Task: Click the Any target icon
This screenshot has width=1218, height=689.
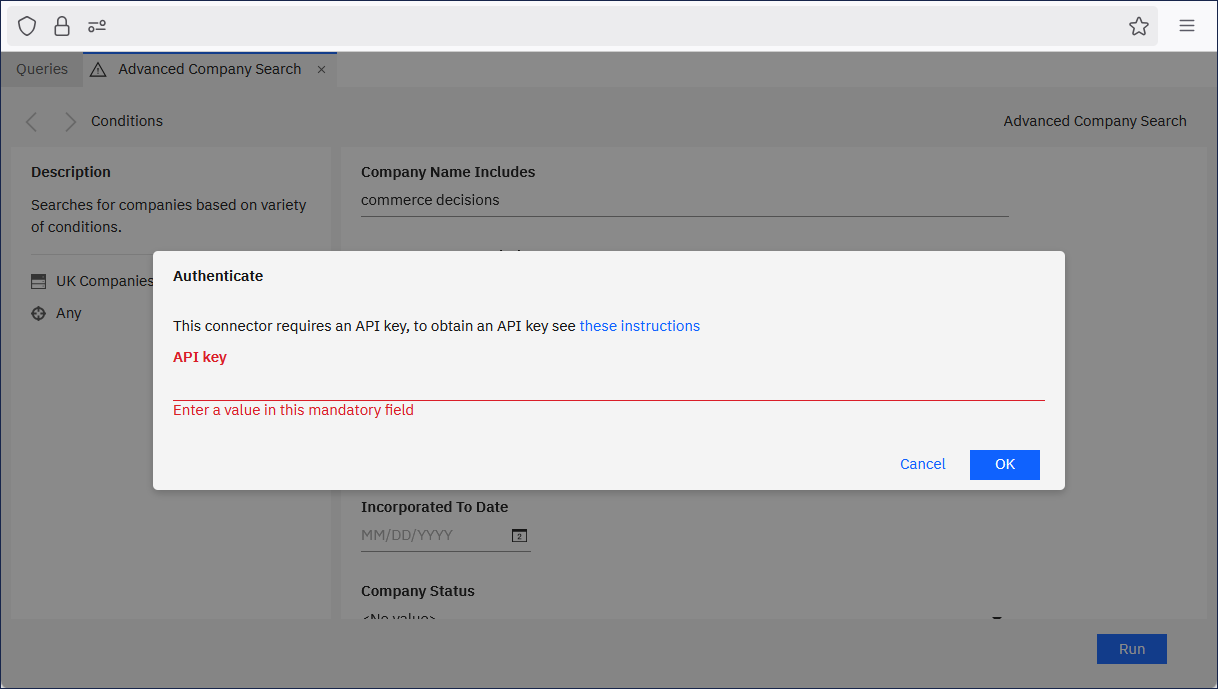Action: pos(39,314)
